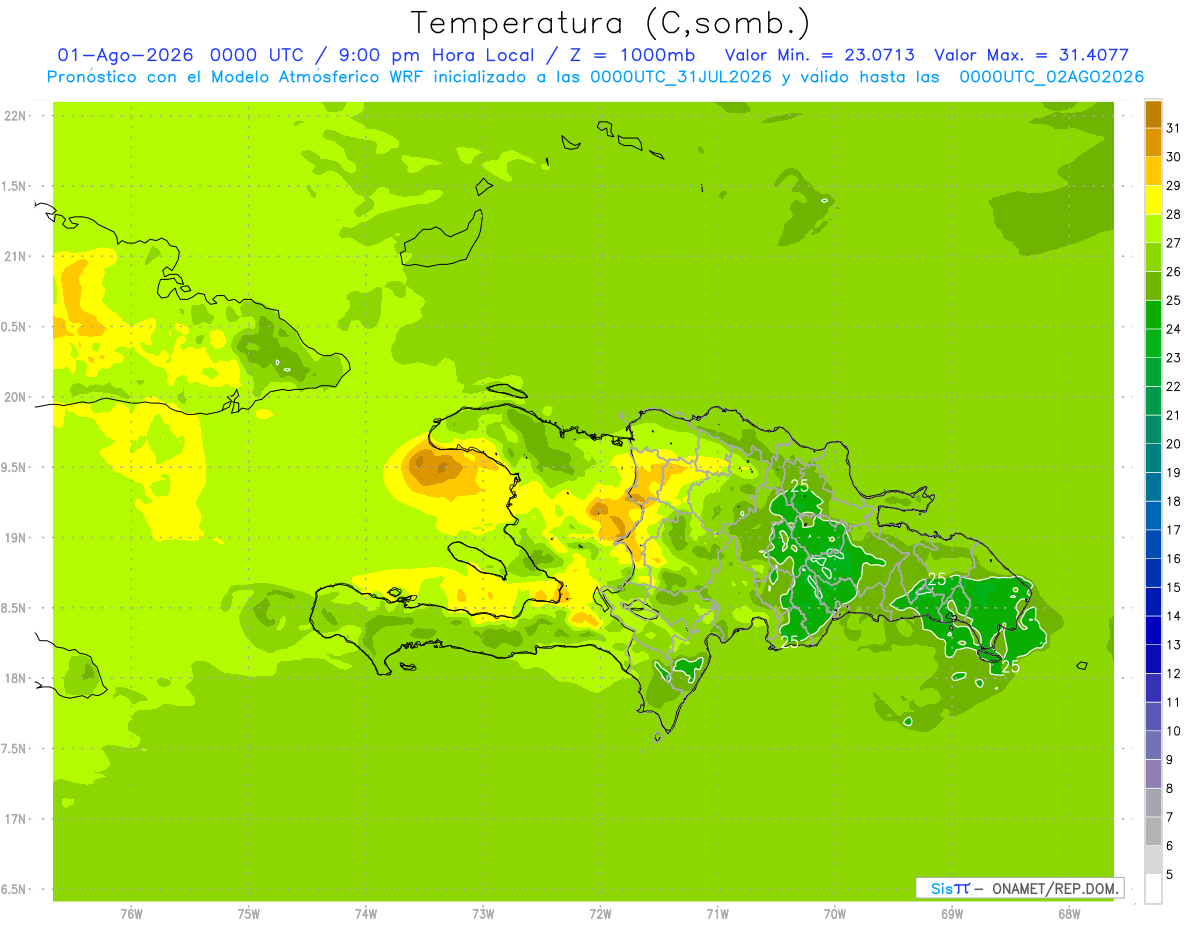Click the '31' legend value label

(x=1174, y=128)
